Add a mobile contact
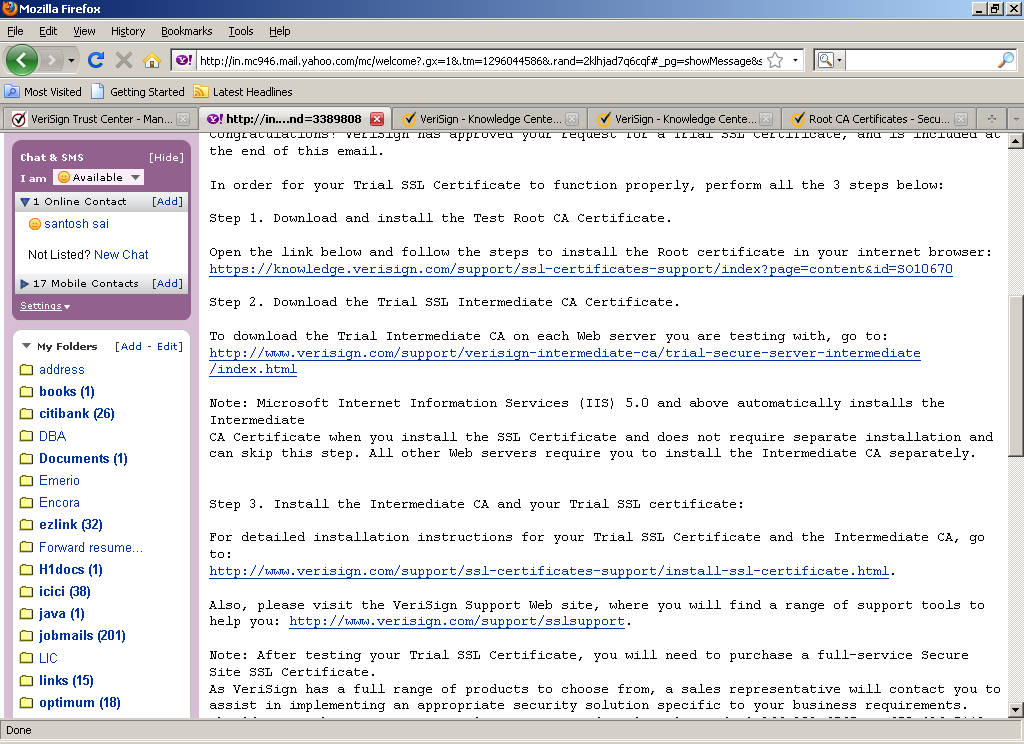 167,283
